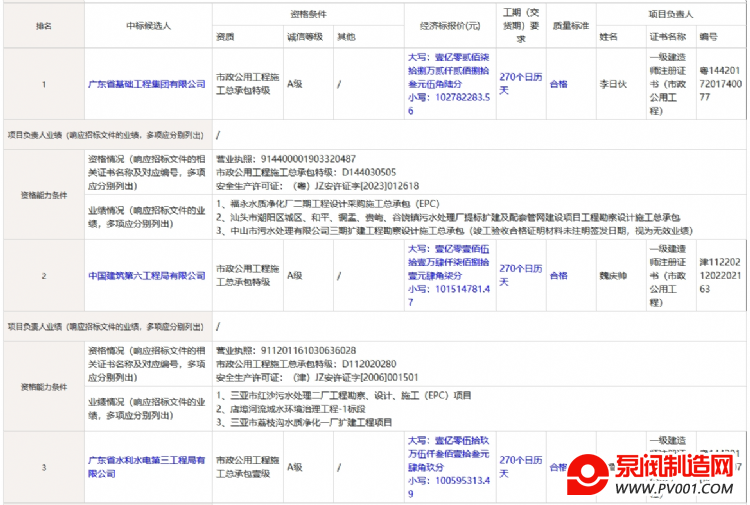Select 店埠河流域水环境治理工程-1标段 entry
The image size is (750, 505).
[291, 409]
